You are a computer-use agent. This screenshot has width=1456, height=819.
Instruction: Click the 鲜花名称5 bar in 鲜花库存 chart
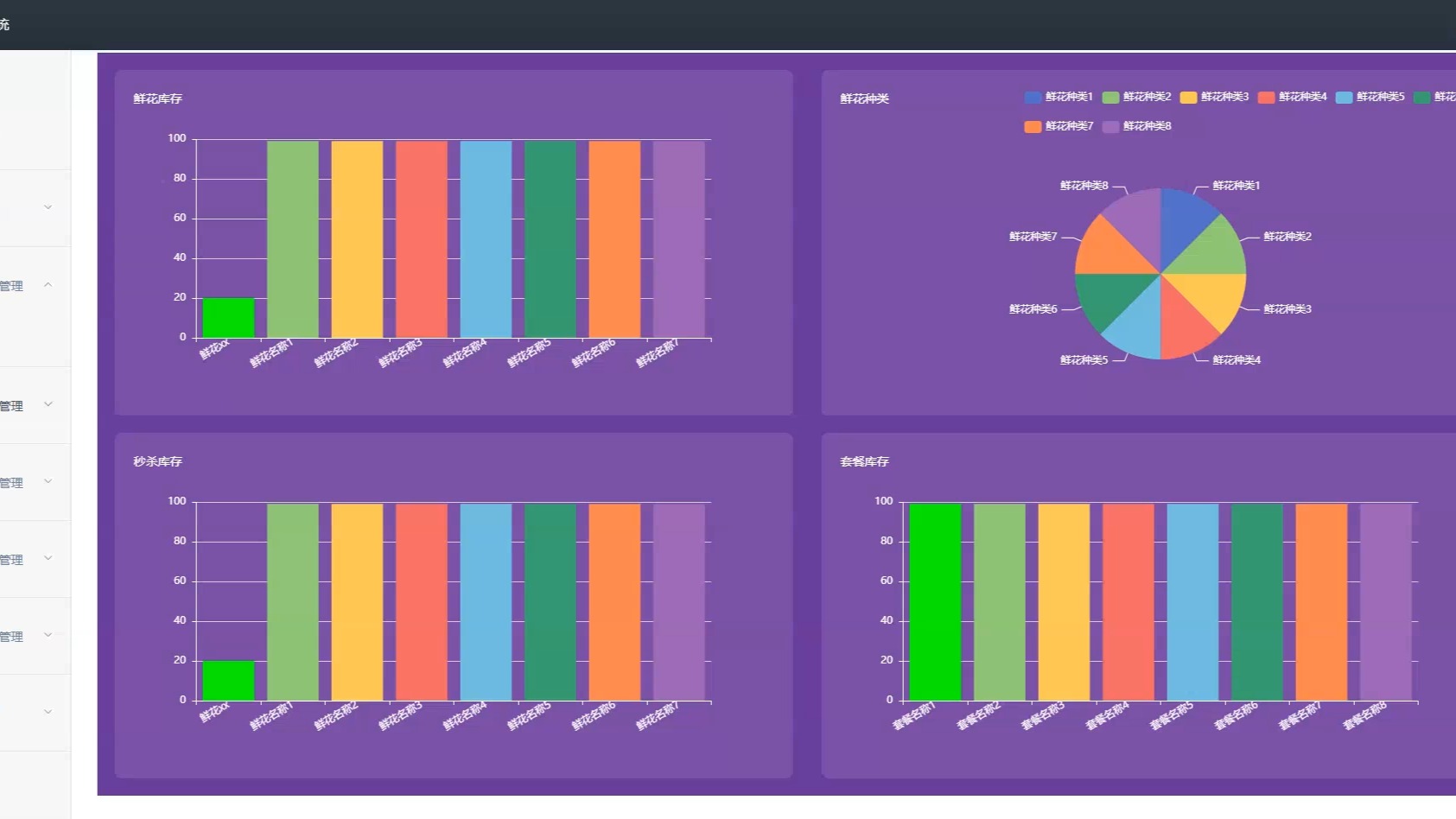point(550,239)
